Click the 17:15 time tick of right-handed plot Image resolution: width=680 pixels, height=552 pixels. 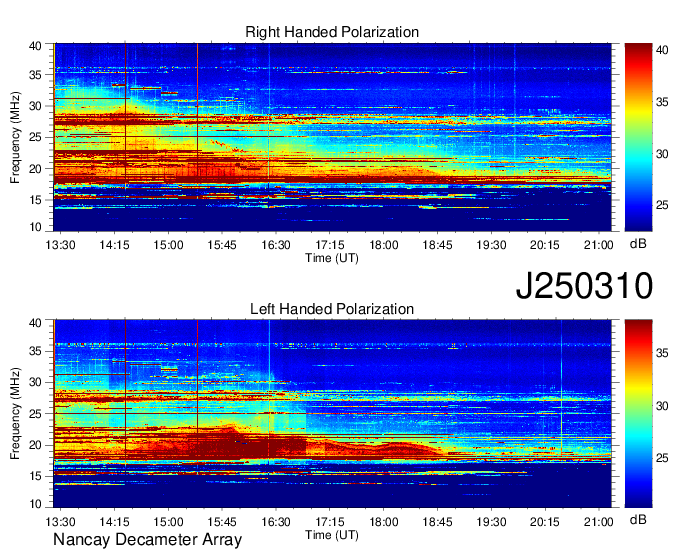point(330,245)
